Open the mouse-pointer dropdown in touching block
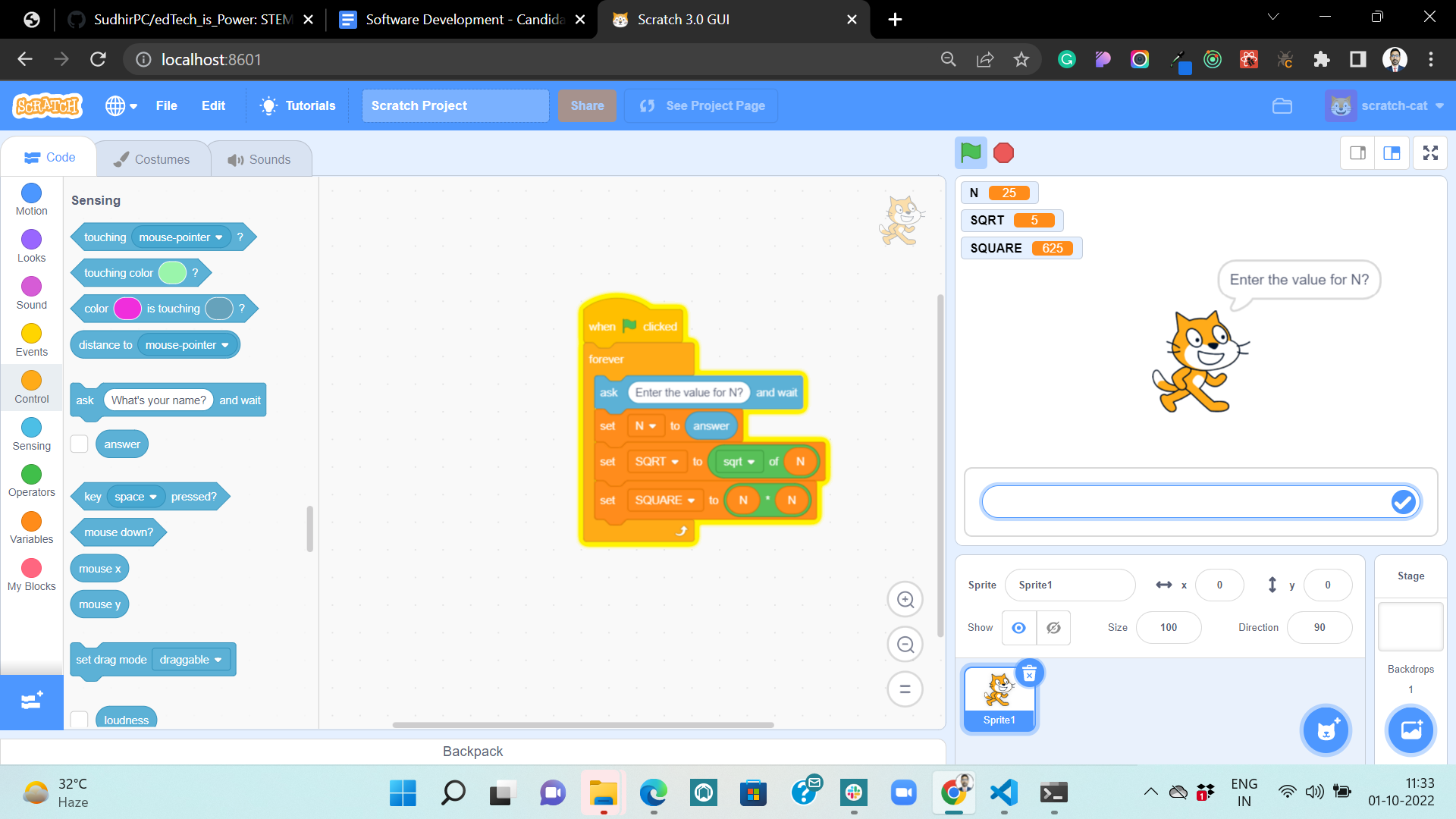Viewport: 1456px width, 819px height. 219,237
